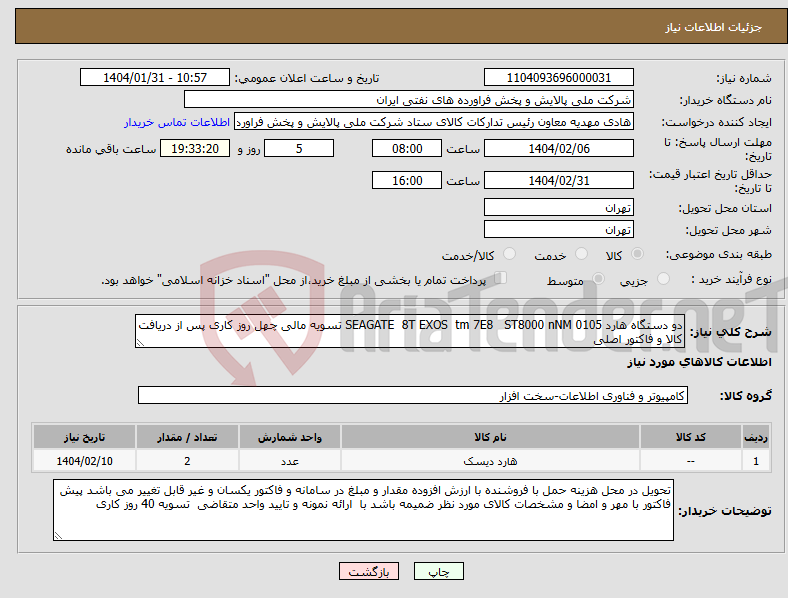This screenshot has width=788, height=598.
Task: Click the عدد unit cell
Action: point(290,461)
